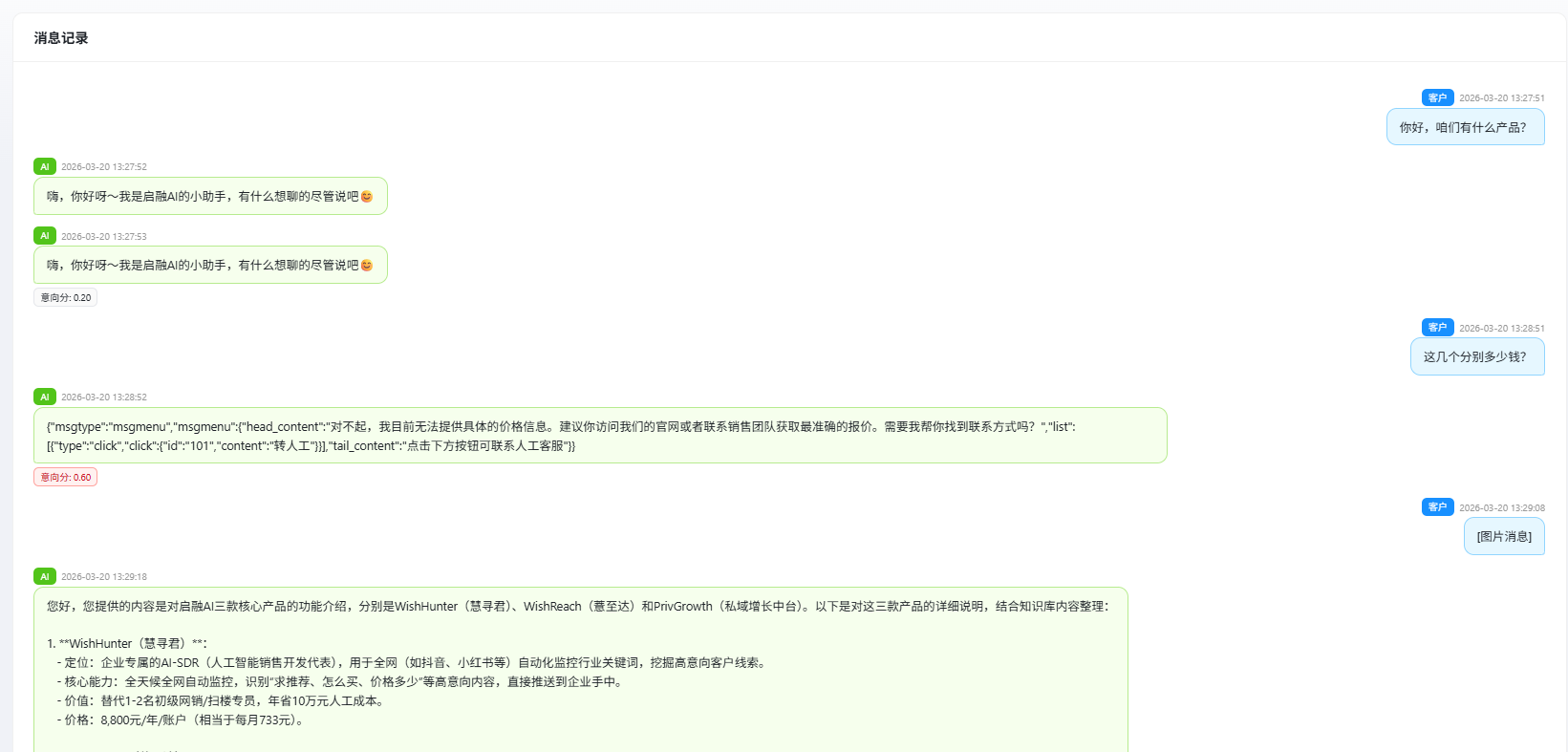
Task: Click the customer message 这几个分别多少钱？
Action: click(x=1476, y=356)
